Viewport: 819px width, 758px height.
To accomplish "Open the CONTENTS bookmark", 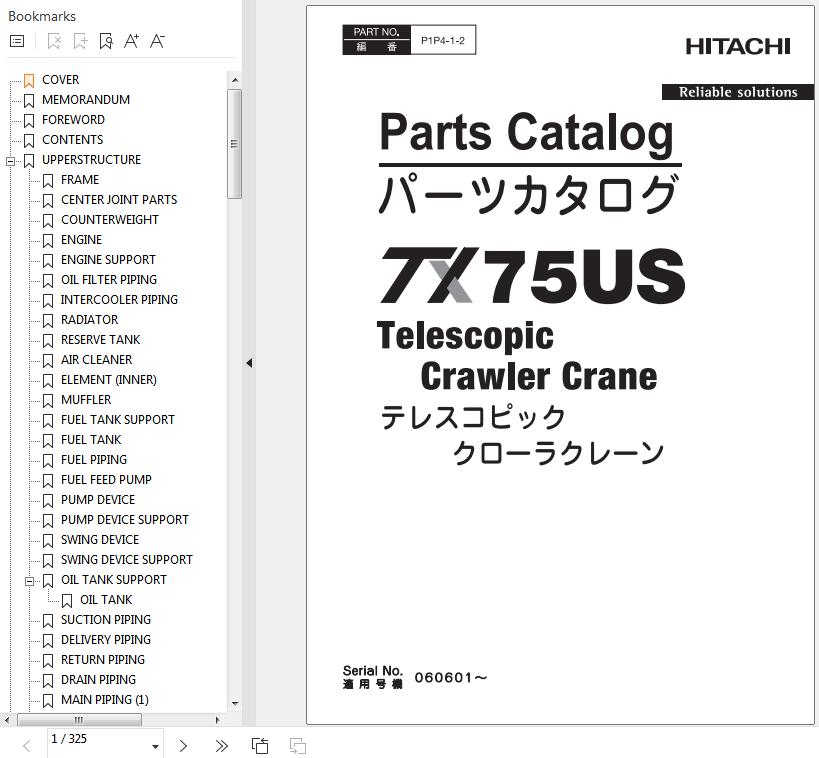I will [73, 140].
